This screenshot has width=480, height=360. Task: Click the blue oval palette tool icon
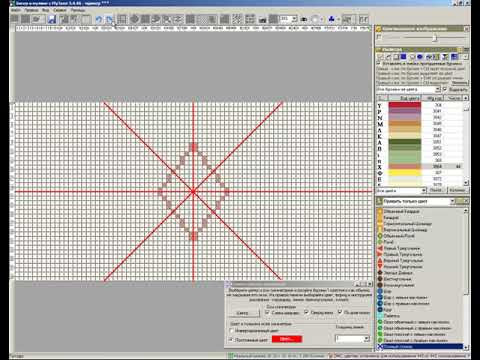pyautogui.click(x=420, y=57)
